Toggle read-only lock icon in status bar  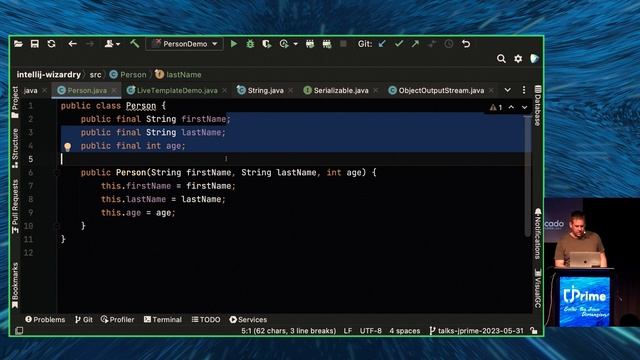coord(534,331)
